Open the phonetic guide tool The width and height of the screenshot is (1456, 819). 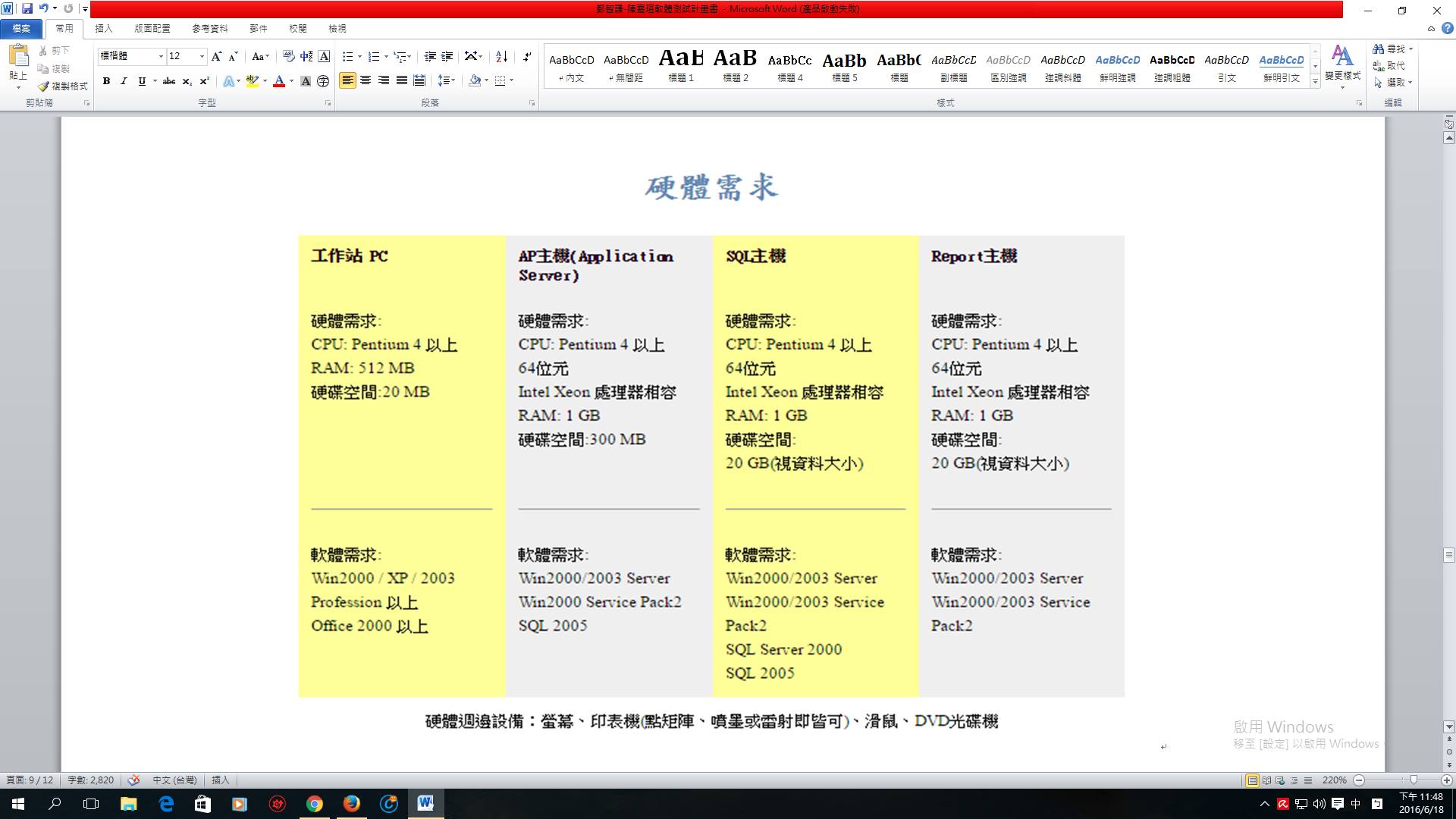point(306,56)
